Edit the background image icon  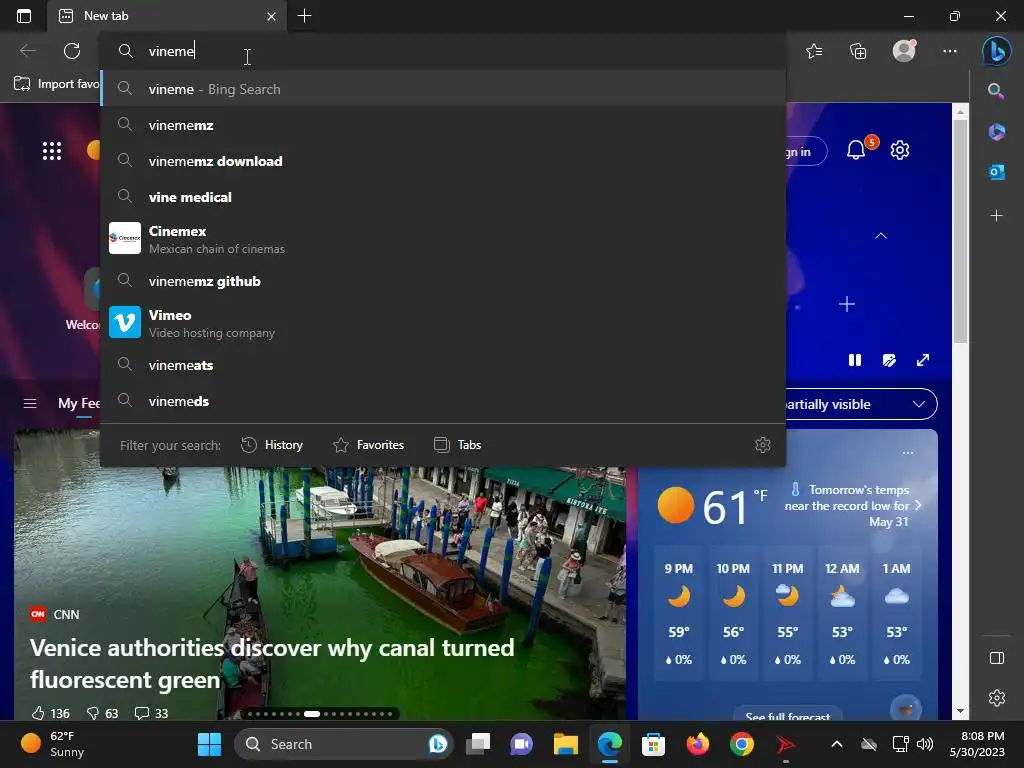889,360
